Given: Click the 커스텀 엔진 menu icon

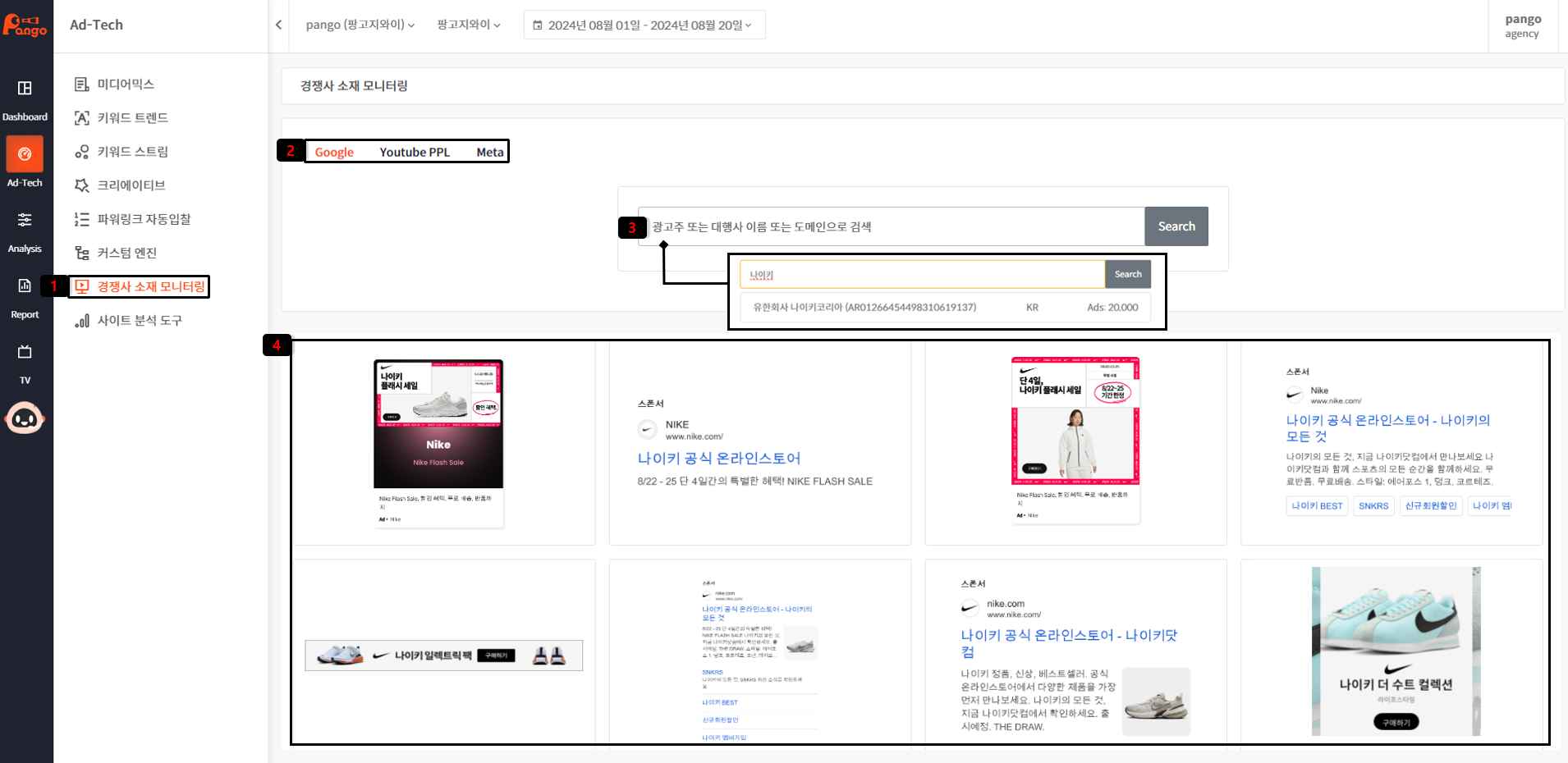Looking at the screenshot, I should tap(82, 253).
